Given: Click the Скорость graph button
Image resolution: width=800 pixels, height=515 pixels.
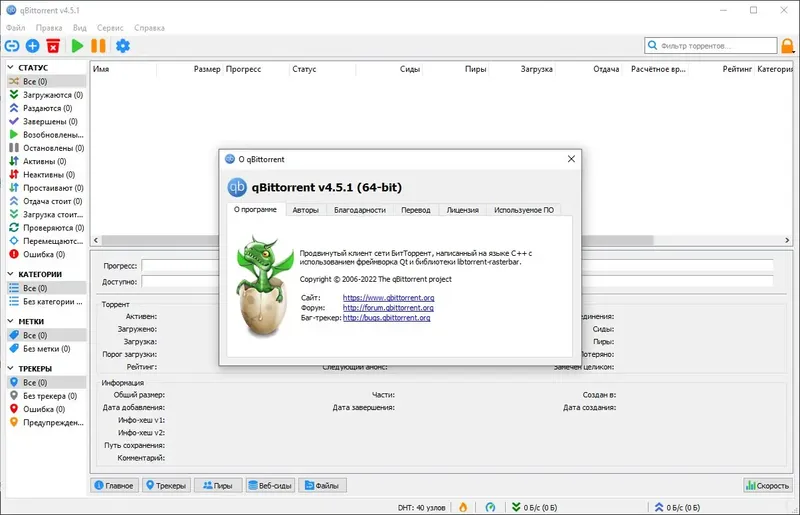Looking at the screenshot, I should (x=767, y=485).
